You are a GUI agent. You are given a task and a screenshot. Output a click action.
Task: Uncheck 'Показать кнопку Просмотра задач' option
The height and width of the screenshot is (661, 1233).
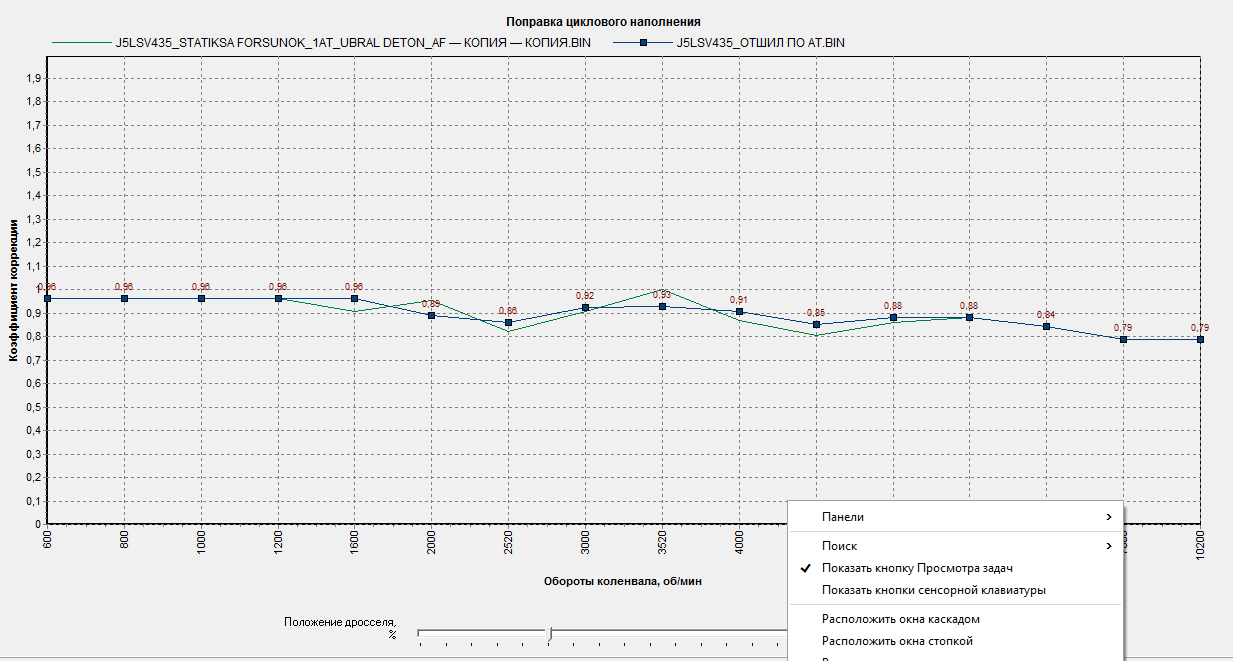[917, 568]
